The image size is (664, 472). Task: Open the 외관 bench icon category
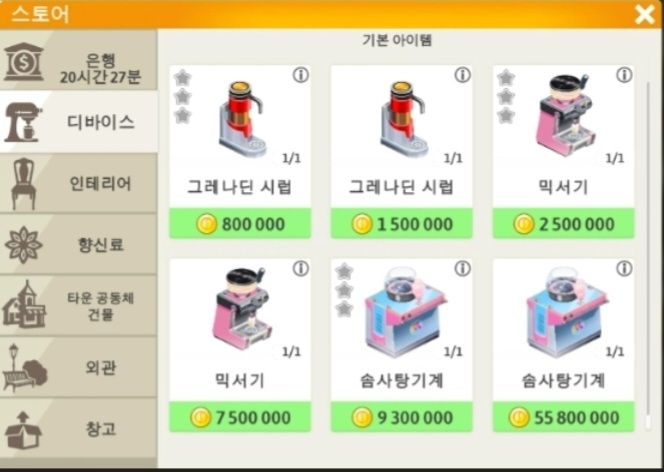25,367
